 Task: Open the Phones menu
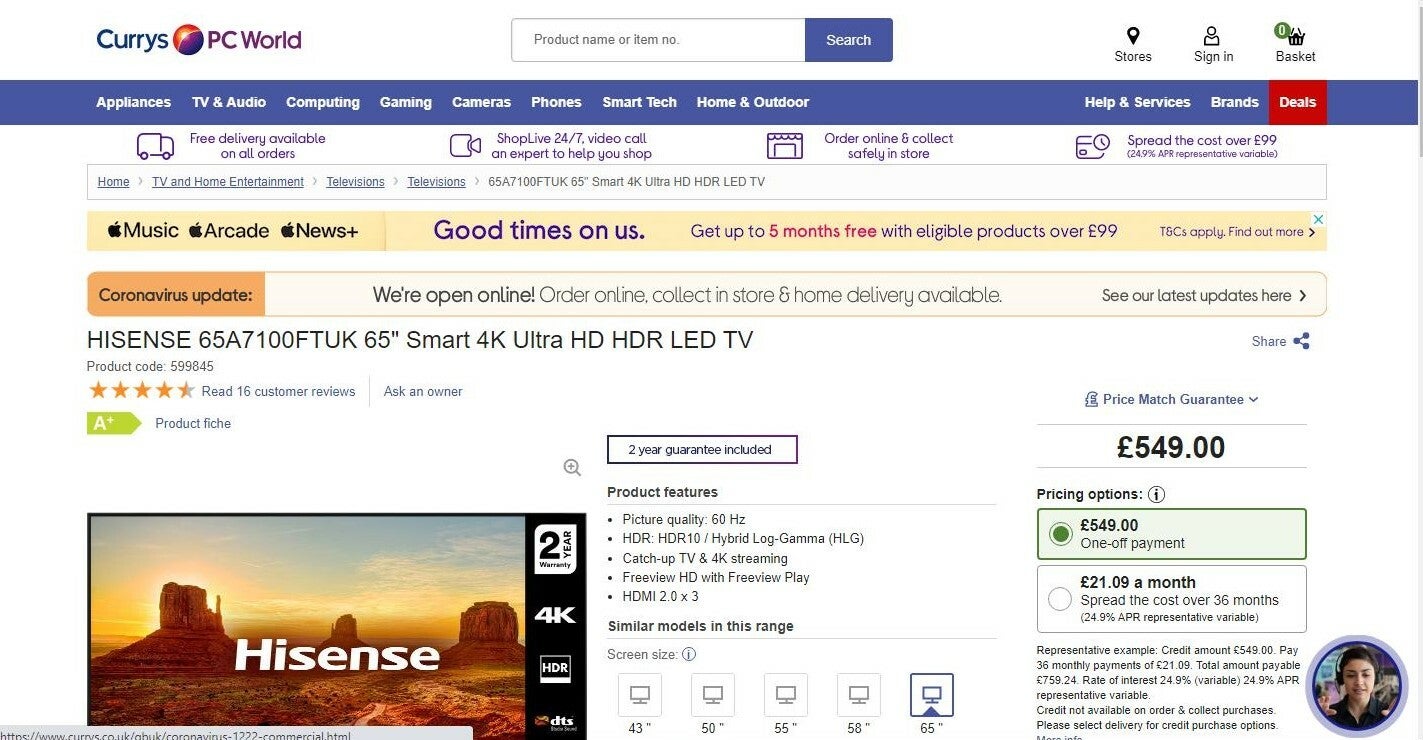556,102
